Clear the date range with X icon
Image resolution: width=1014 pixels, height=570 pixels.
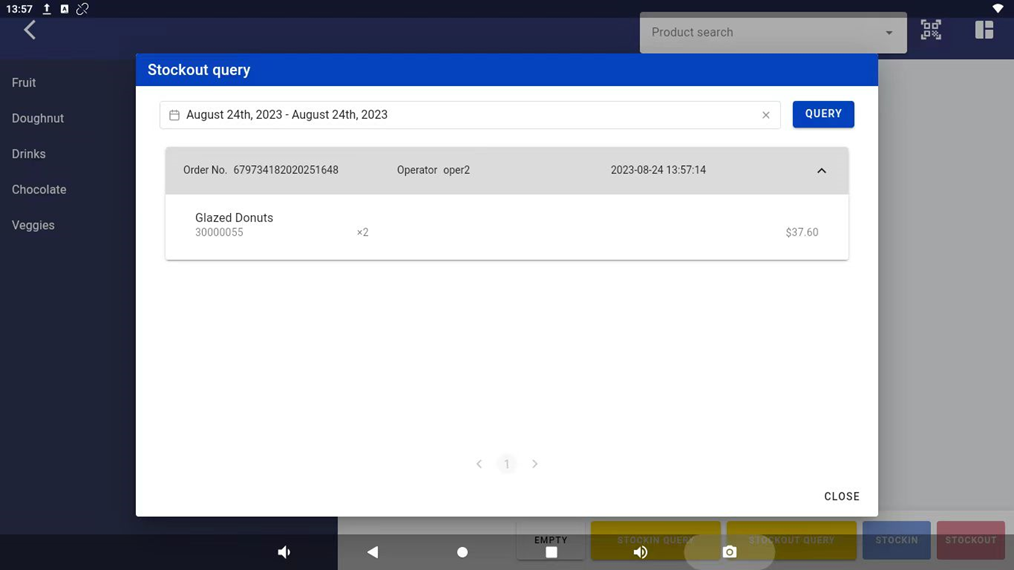pyautogui.click(x=766, y=115)
